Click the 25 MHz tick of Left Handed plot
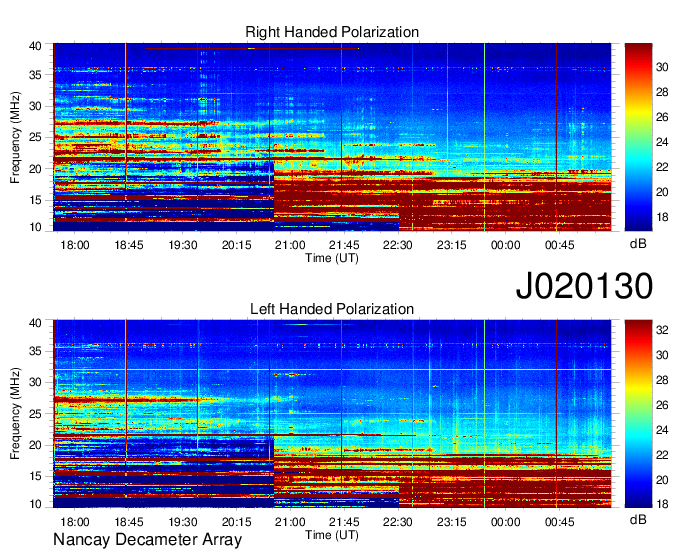680x552 pixels. click(36, 414)
